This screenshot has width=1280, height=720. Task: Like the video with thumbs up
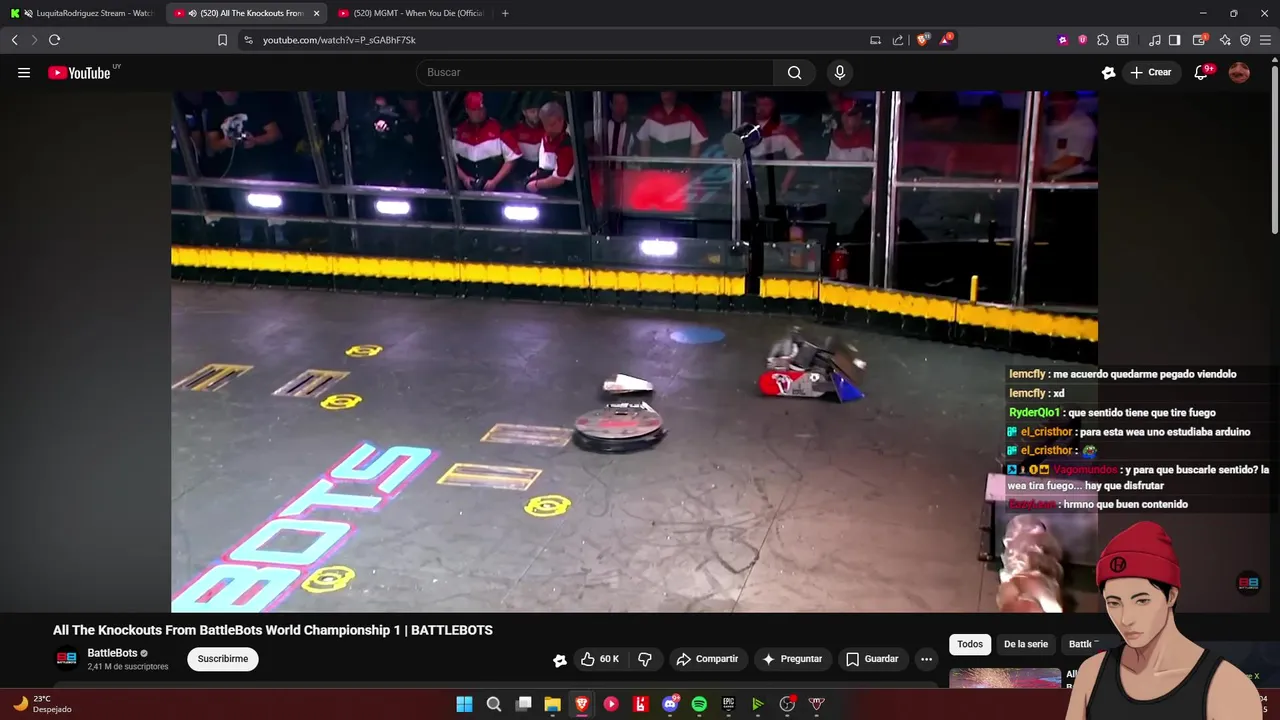[x=600, y=659]
